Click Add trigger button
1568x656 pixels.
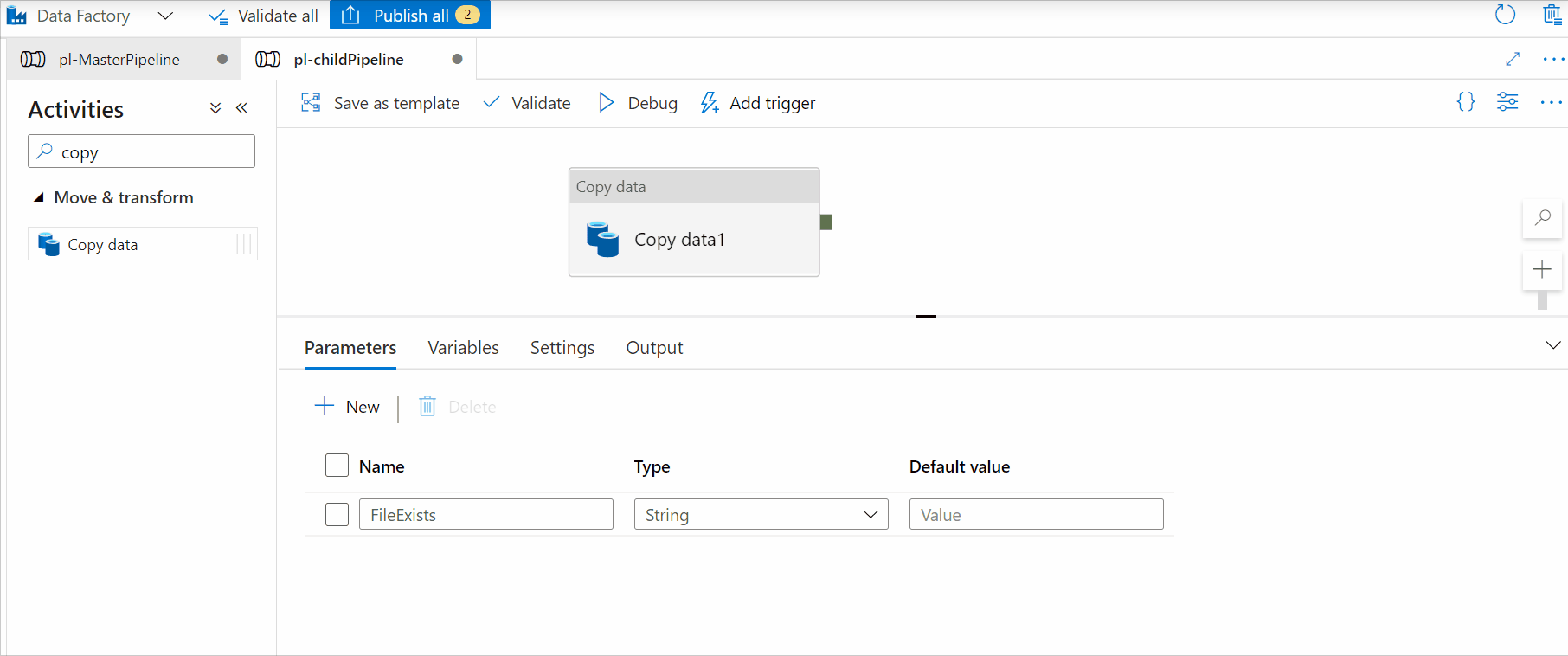[758, 103]
